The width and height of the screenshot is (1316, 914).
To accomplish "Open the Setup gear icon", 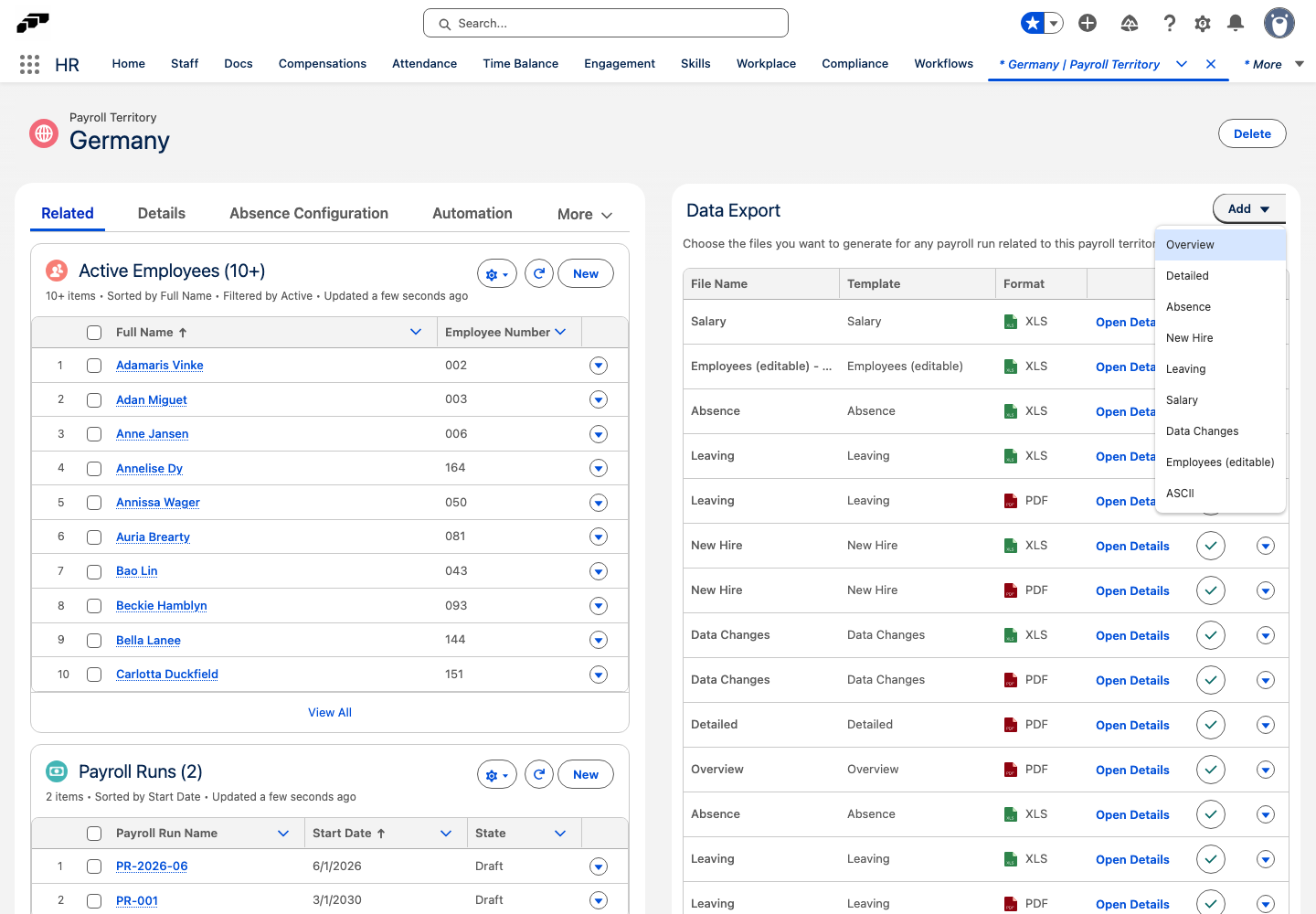I will pos(1203,23).
